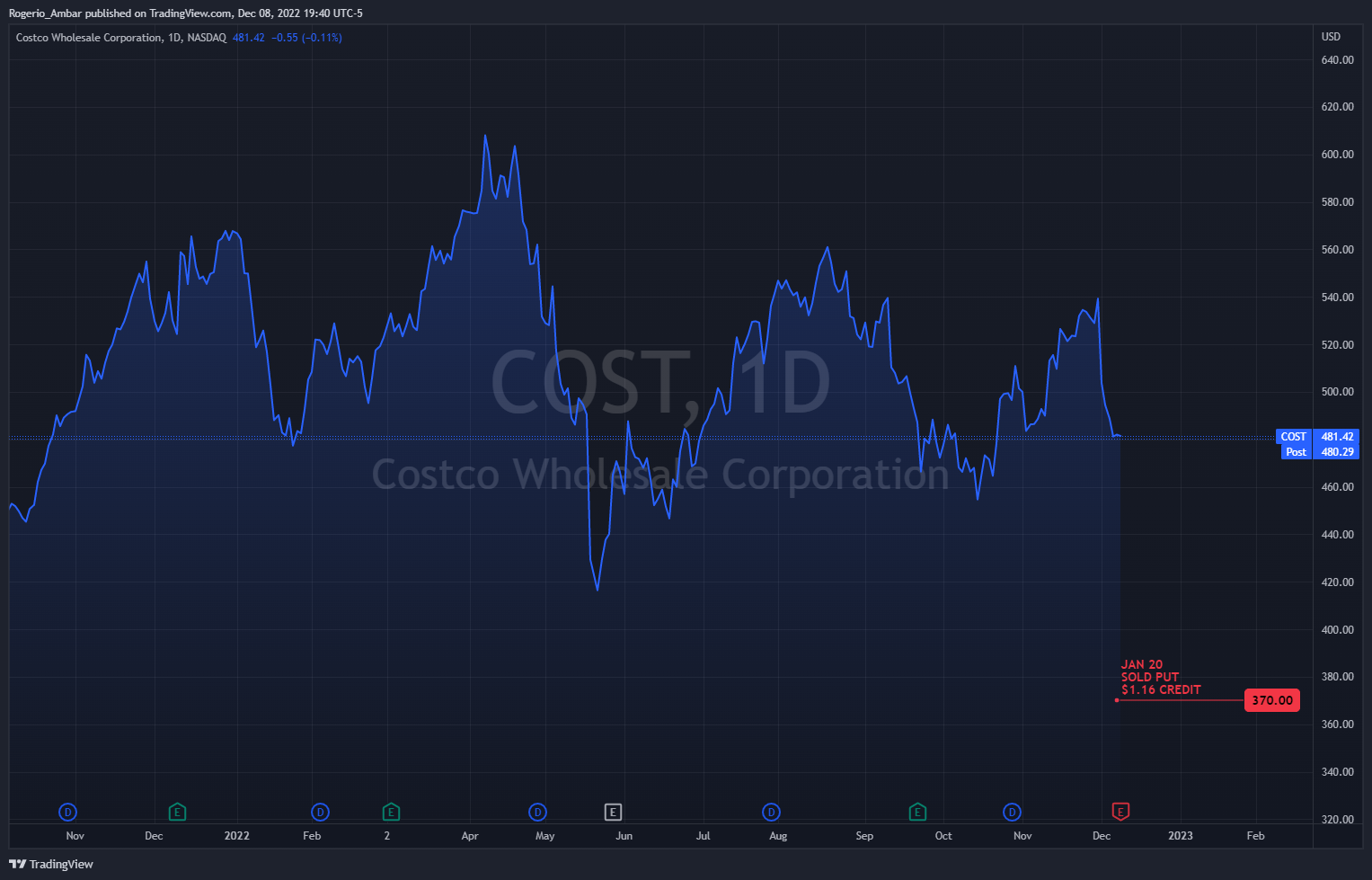The height and width of the screenshot is (880, 1372).
Task: Click the 481.42 value in the header legend
Action: (x=249, y=38)
